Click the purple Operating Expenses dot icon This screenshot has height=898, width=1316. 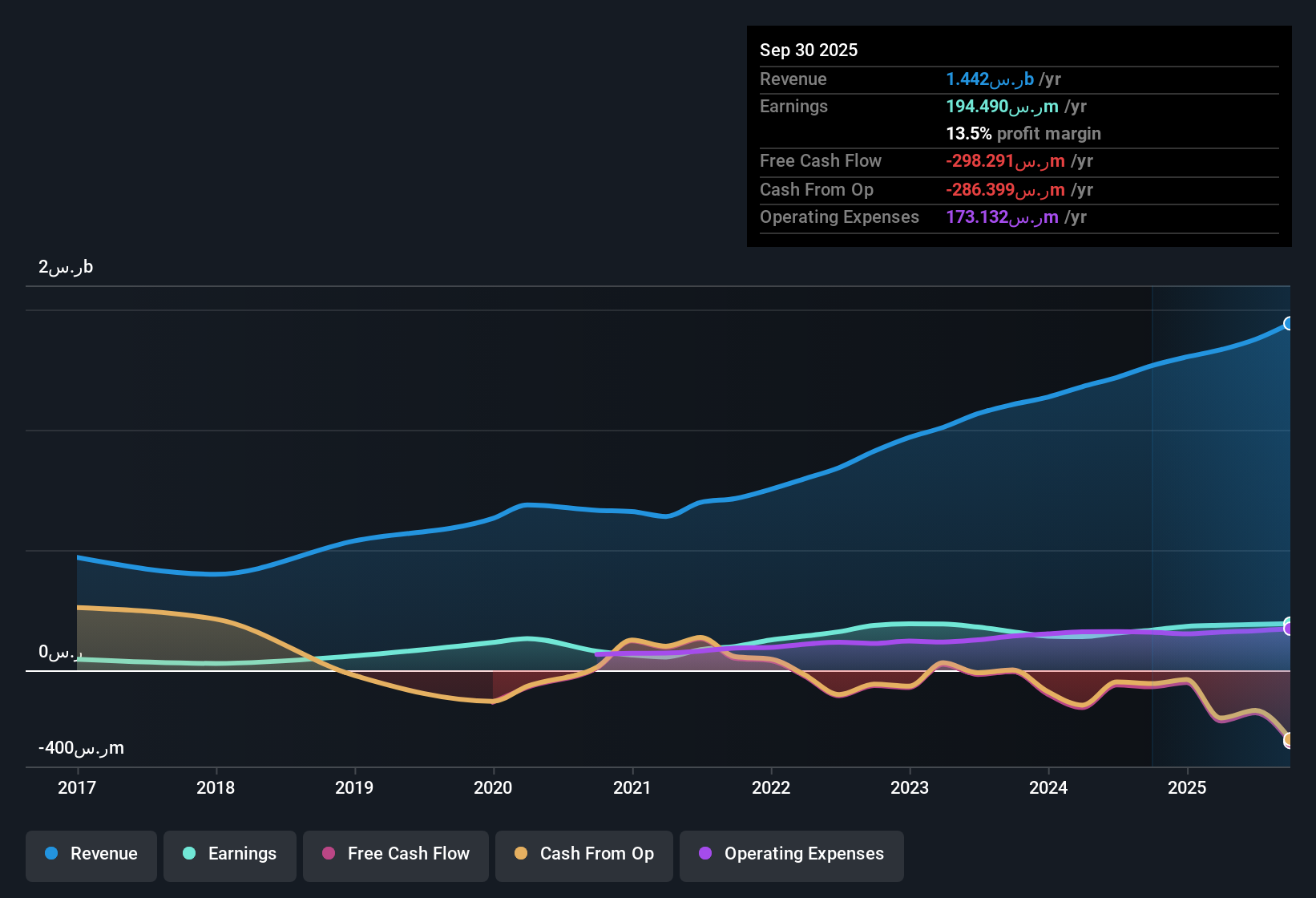coord(705,854)
